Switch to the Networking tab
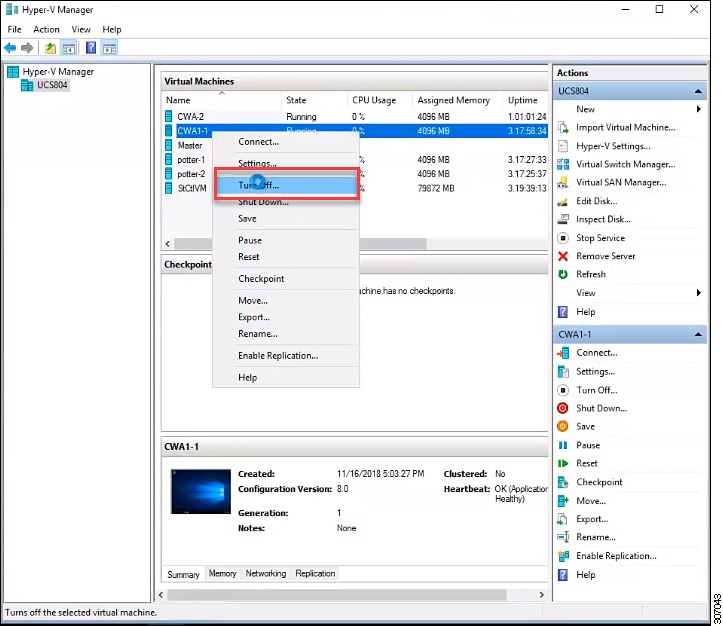 point(266,574)
